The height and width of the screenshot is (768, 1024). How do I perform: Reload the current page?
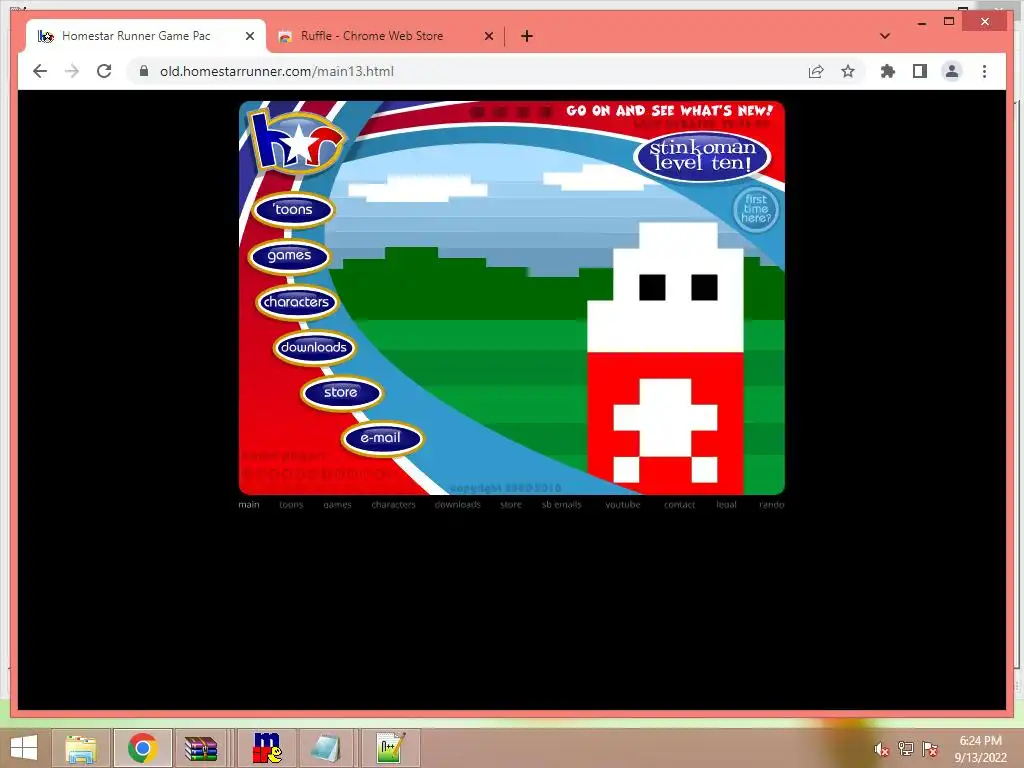tap(104, 71)
